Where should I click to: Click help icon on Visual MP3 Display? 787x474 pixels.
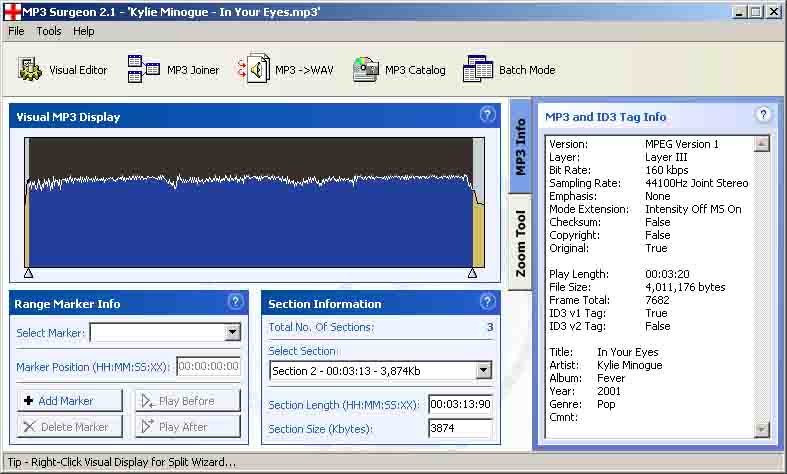(487, 115)
